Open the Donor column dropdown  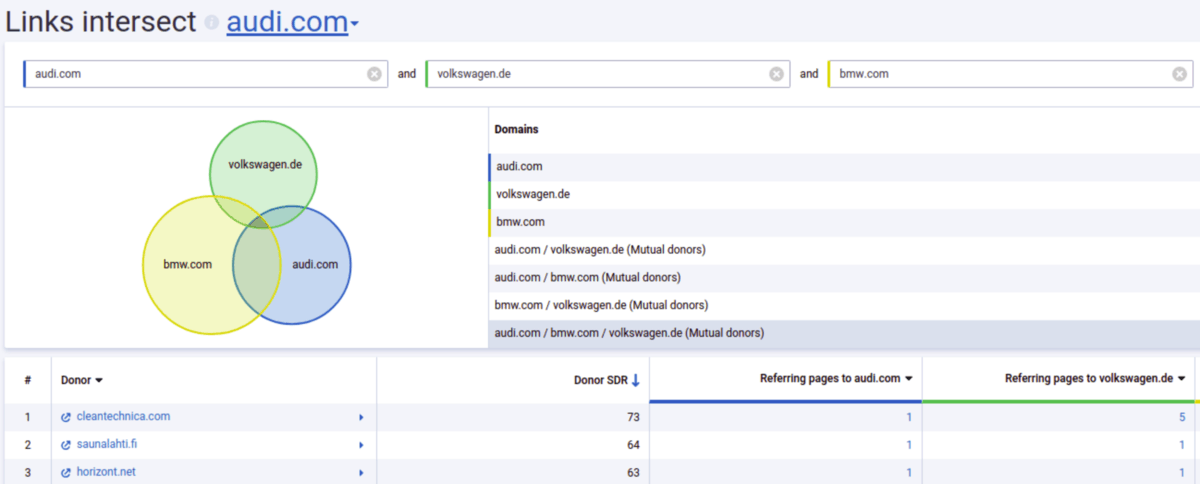pyautogui.click(x=99, y=381)
